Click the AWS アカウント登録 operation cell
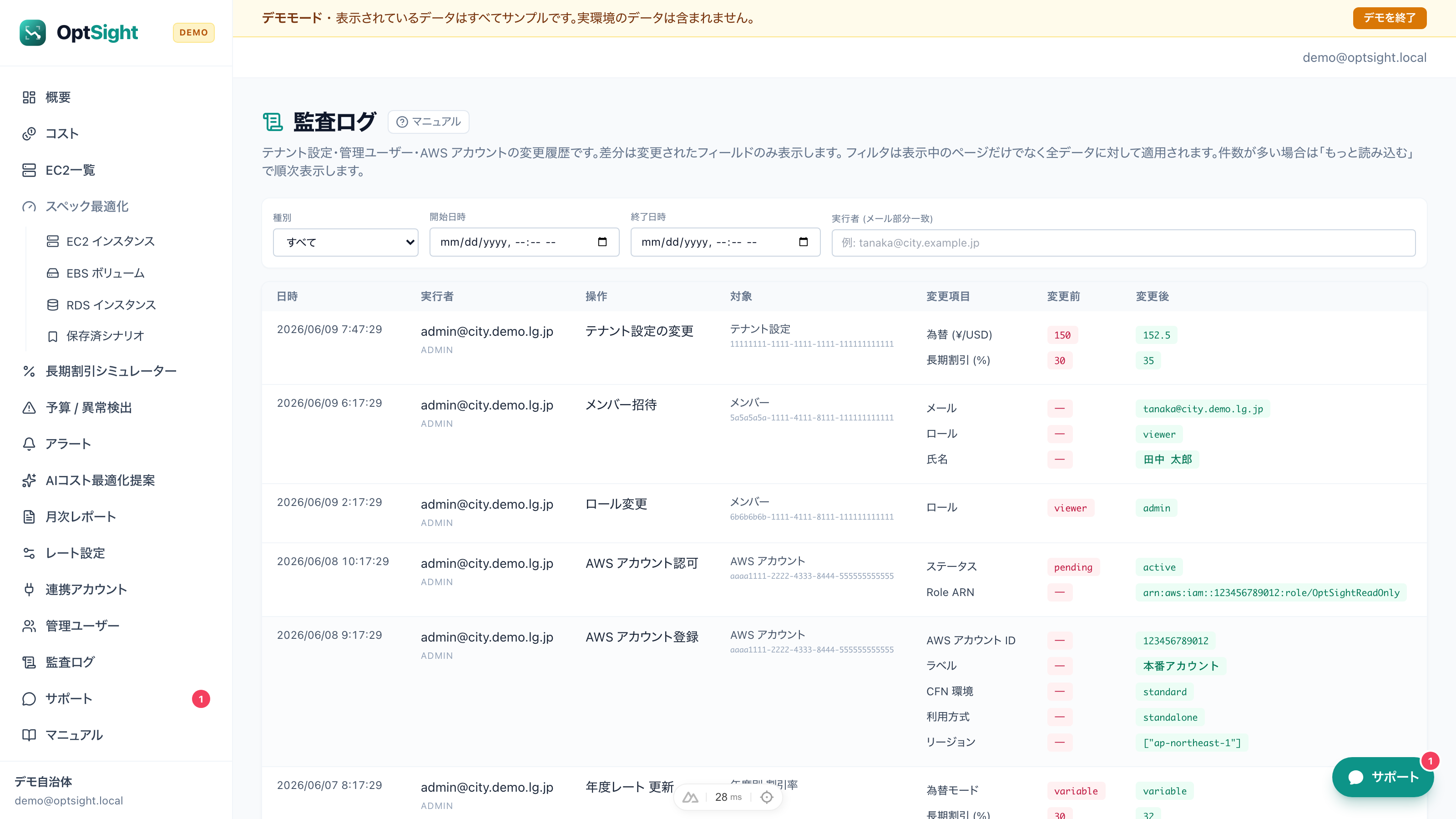 (x=642, y=637)
